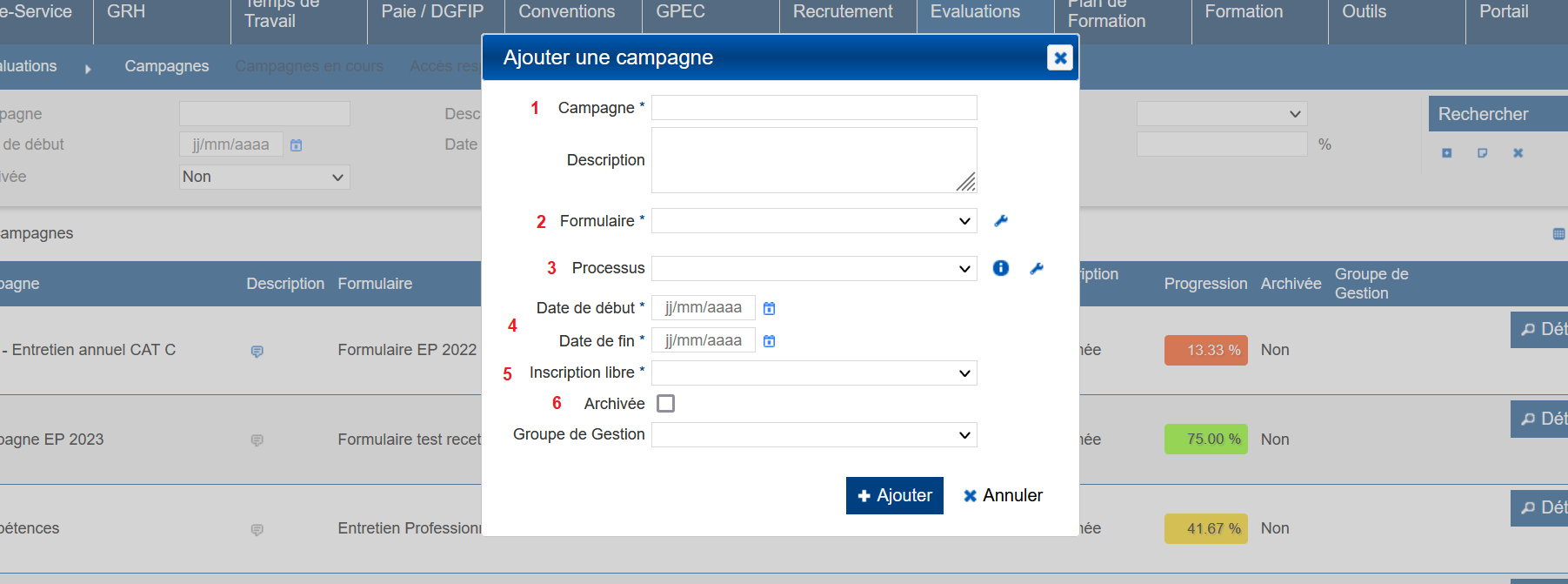
Task: Open calendar picker for Date de fin
Action: click(769, 341)
